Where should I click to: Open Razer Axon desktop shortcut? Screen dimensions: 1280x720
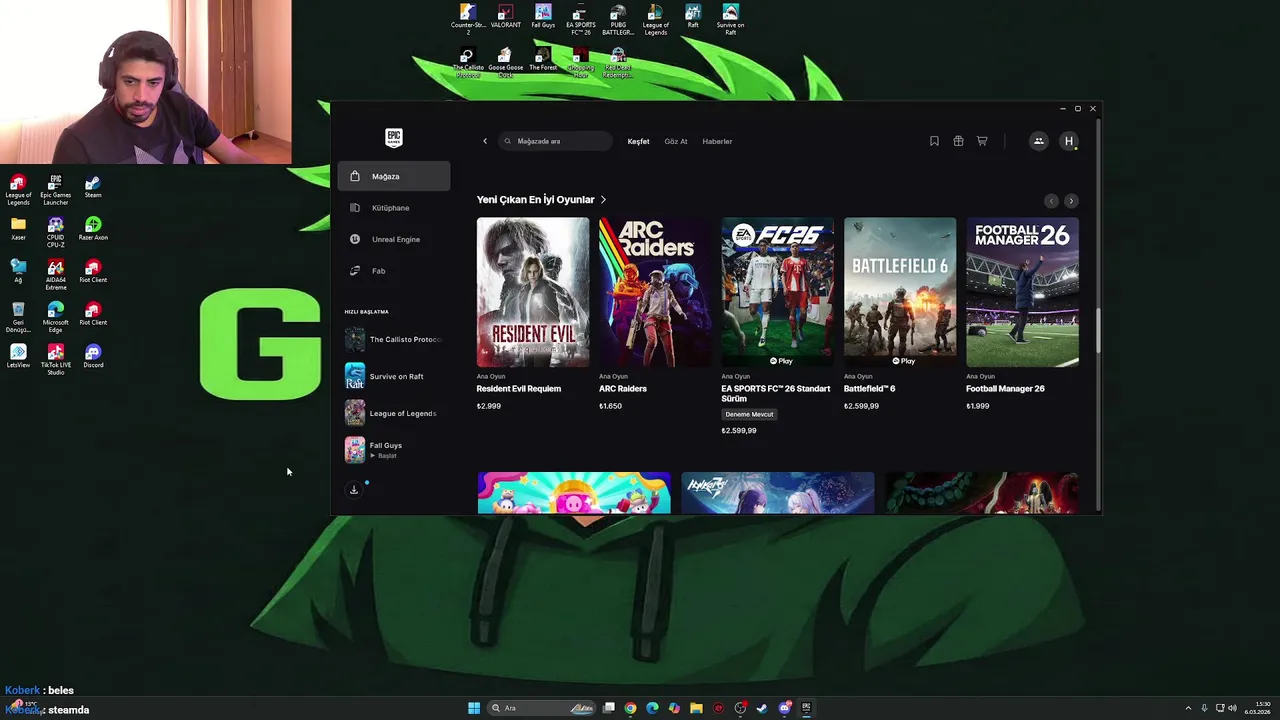pos(93,229)
